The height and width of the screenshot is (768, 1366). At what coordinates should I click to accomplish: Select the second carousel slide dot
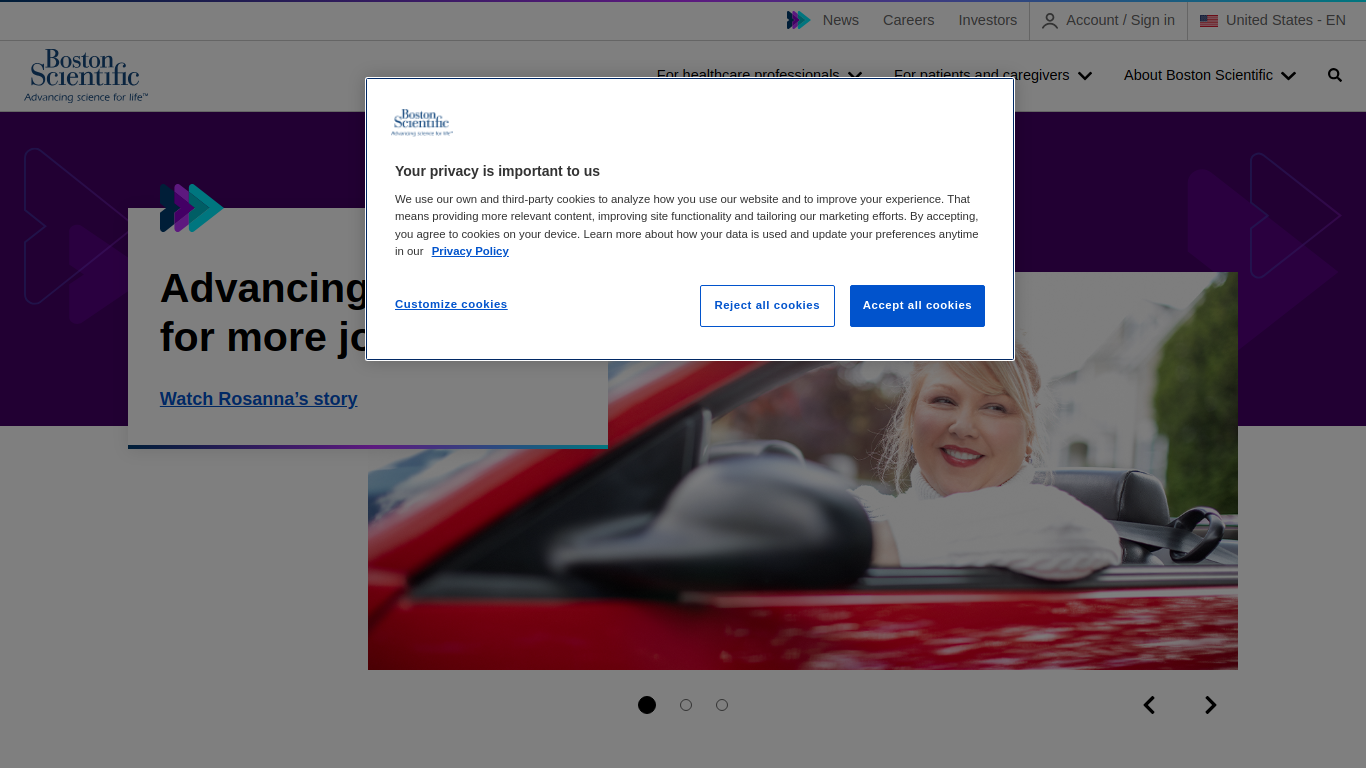[686, 705]
